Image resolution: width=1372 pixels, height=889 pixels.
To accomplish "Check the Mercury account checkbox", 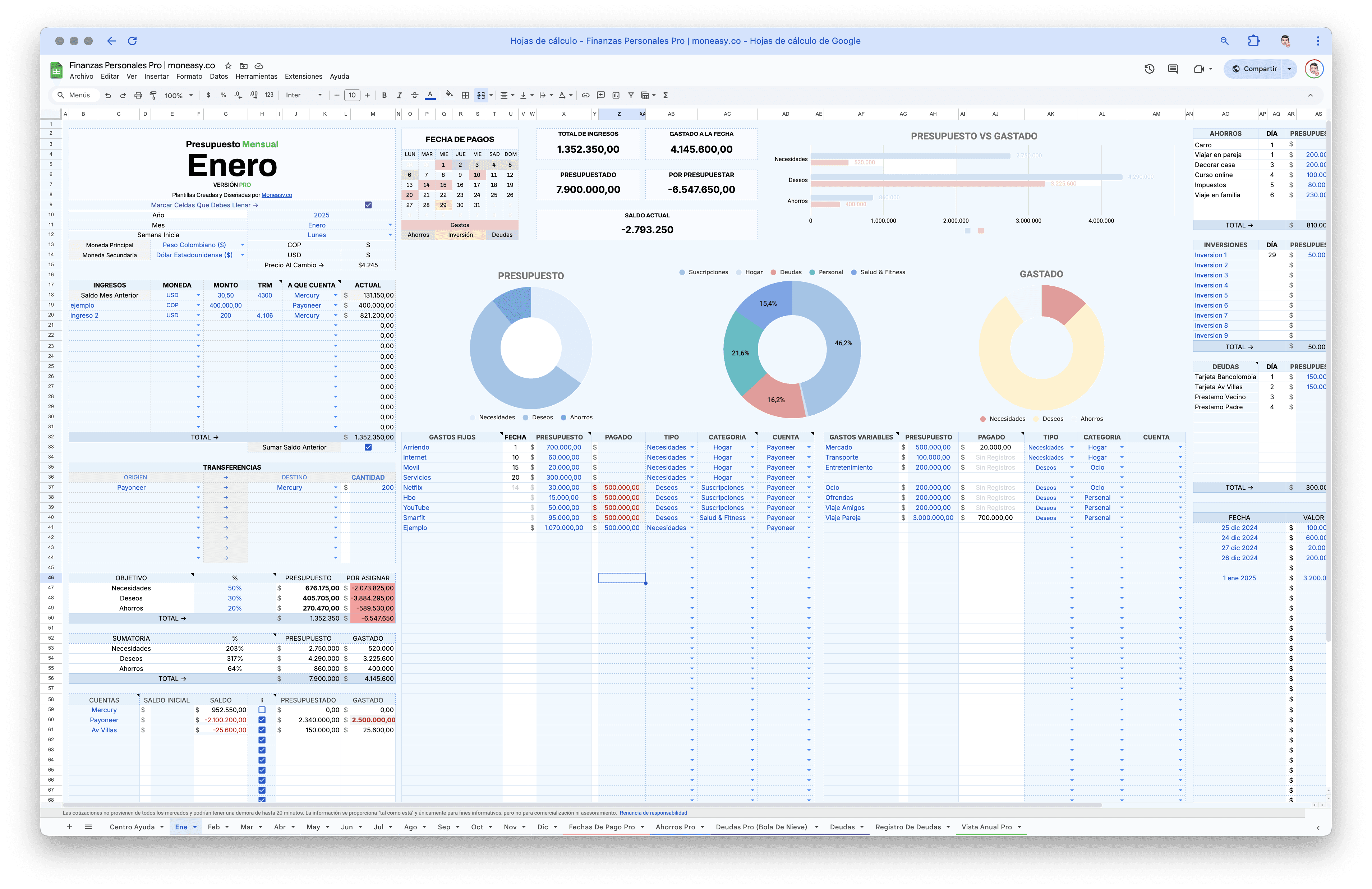I will tap(262, 710).
